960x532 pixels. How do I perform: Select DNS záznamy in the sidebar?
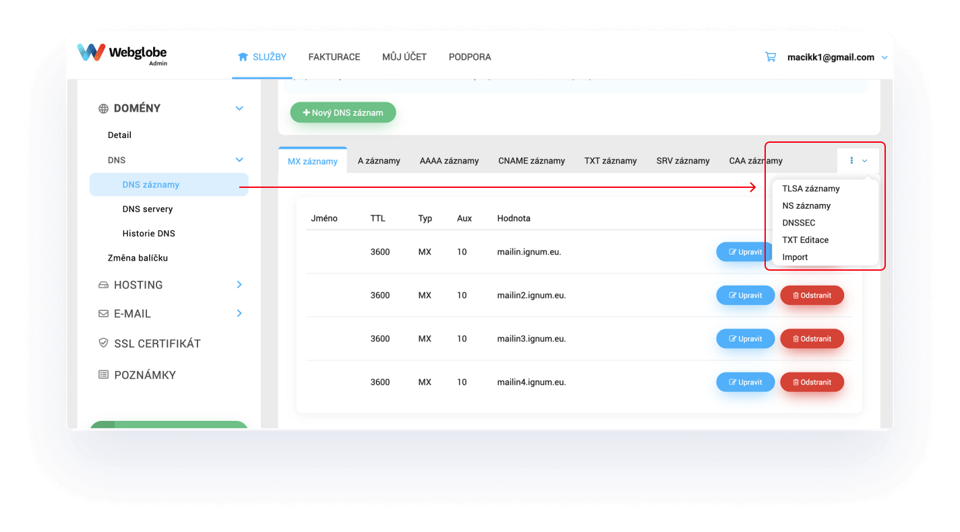click(168, 184)
